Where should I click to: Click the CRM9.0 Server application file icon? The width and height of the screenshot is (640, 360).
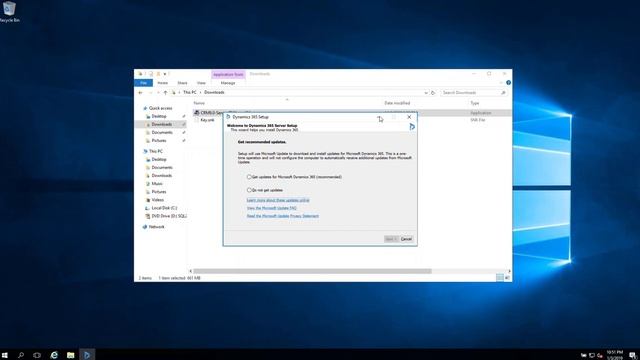[x=197, y=113]
